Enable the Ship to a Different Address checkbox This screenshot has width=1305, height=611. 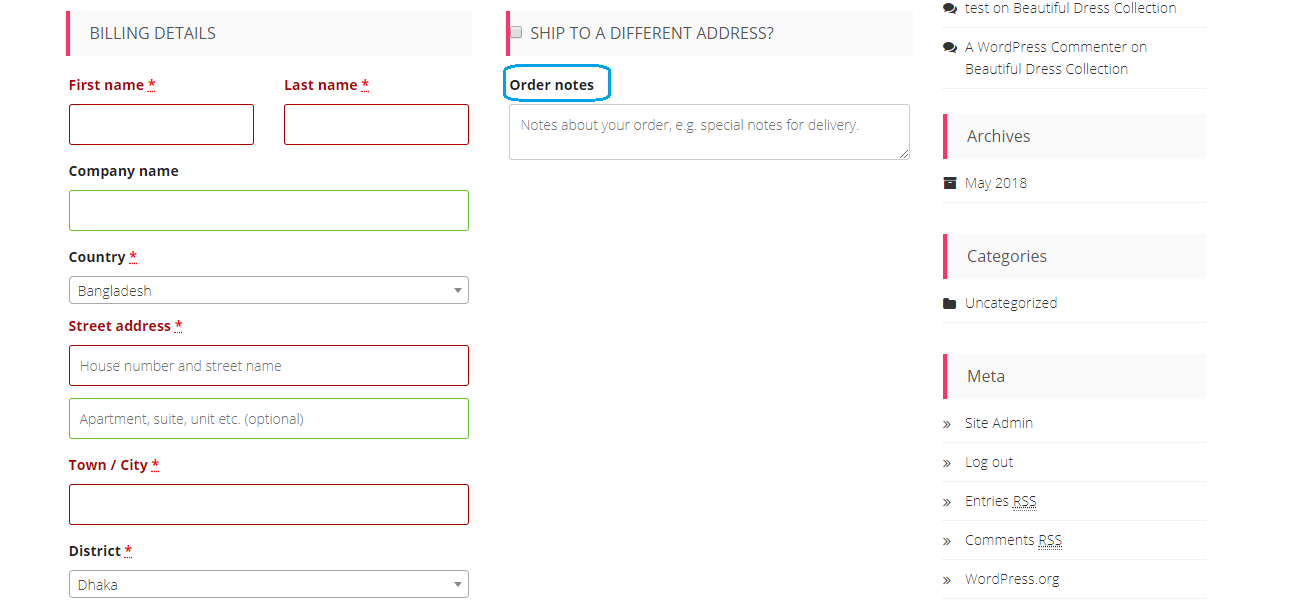click(515, 31)
